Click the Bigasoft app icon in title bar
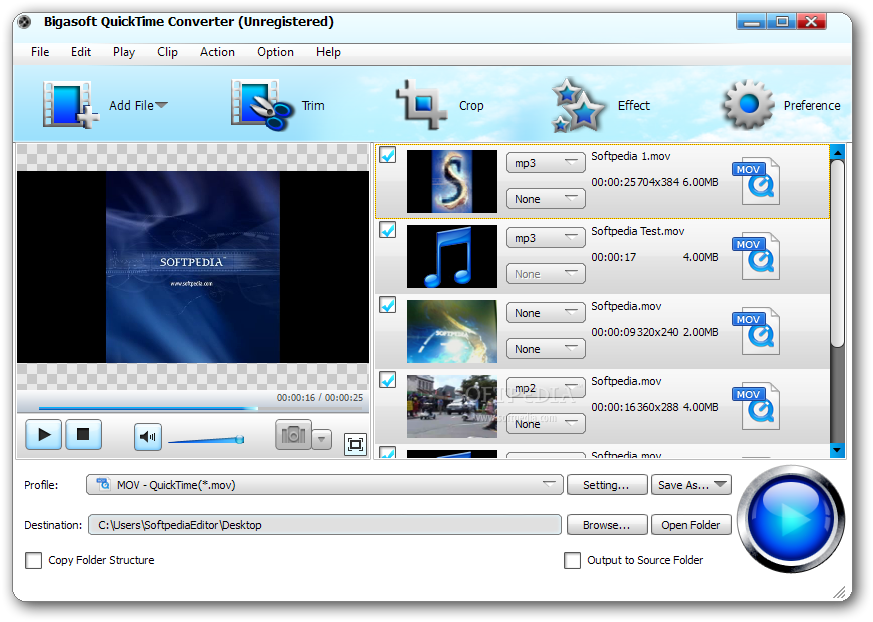Image resolution: width=873 pixels, height=622 pixels. (x=24, y=22)
